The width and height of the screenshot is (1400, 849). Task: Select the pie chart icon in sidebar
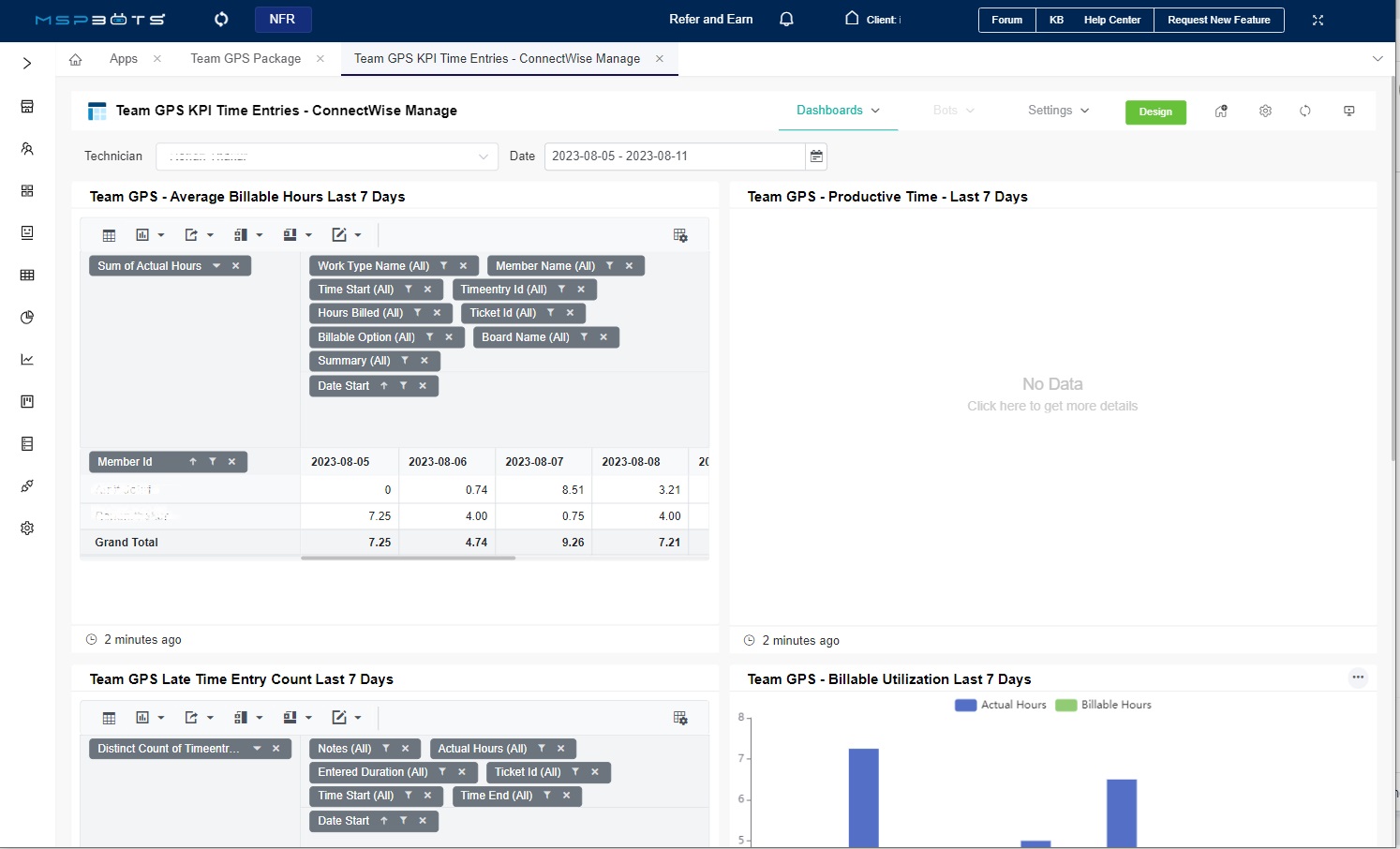[x=26, y=317]
